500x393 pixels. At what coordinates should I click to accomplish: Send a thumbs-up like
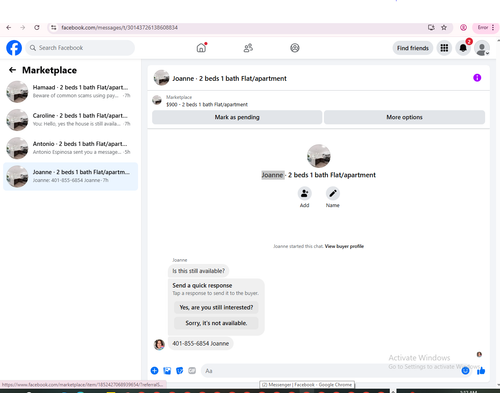[x=481, y=371]
